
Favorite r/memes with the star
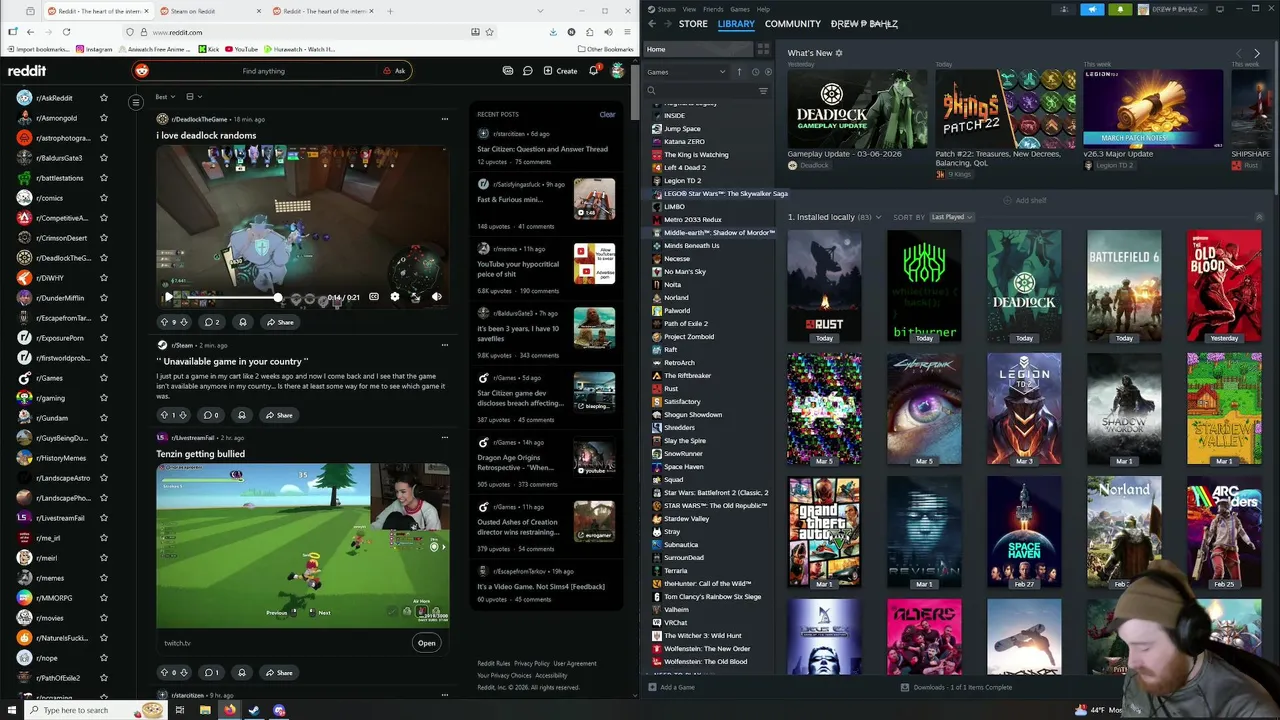(x=103, y=578)
